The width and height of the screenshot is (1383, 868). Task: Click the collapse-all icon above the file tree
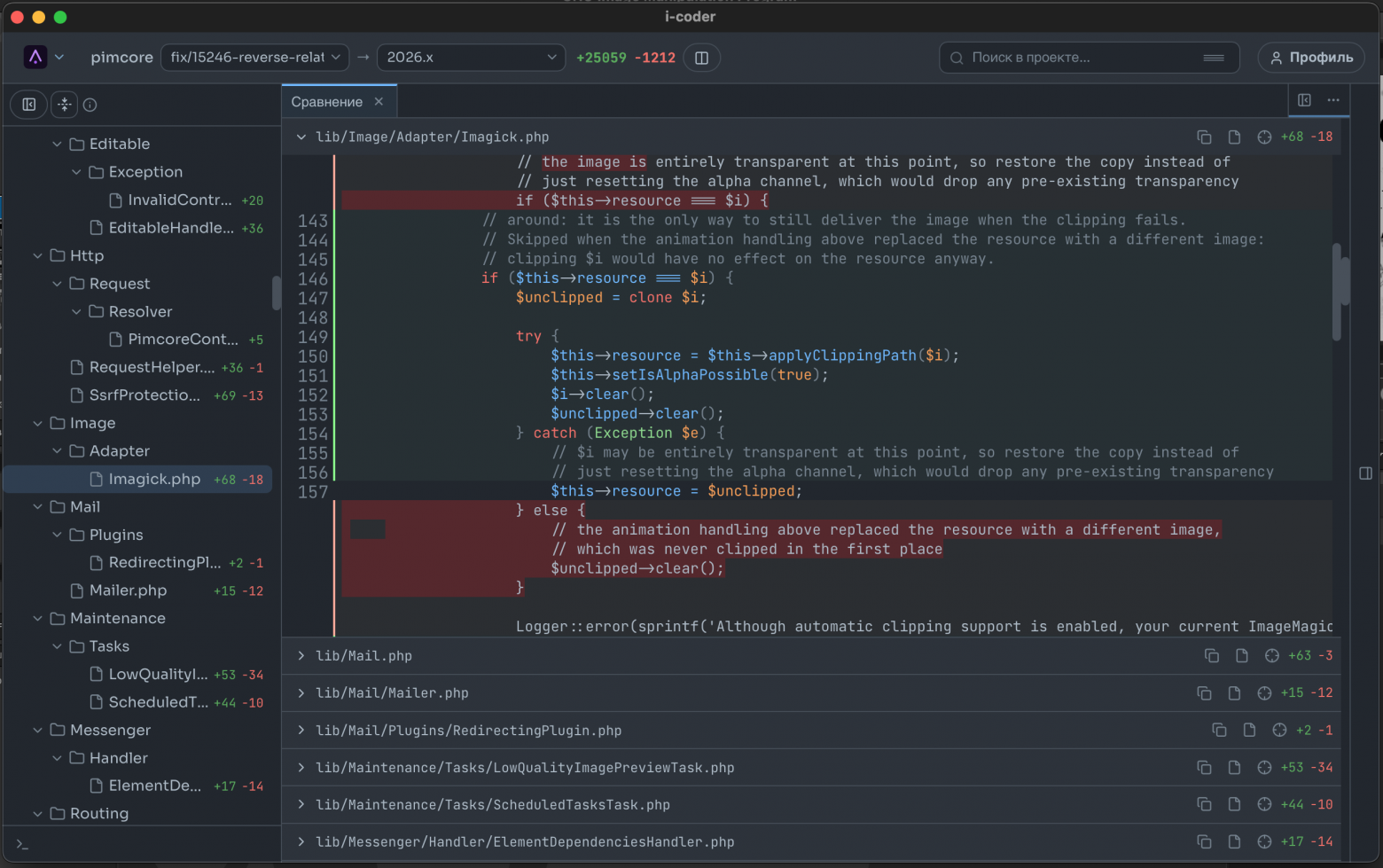point(65,105)
